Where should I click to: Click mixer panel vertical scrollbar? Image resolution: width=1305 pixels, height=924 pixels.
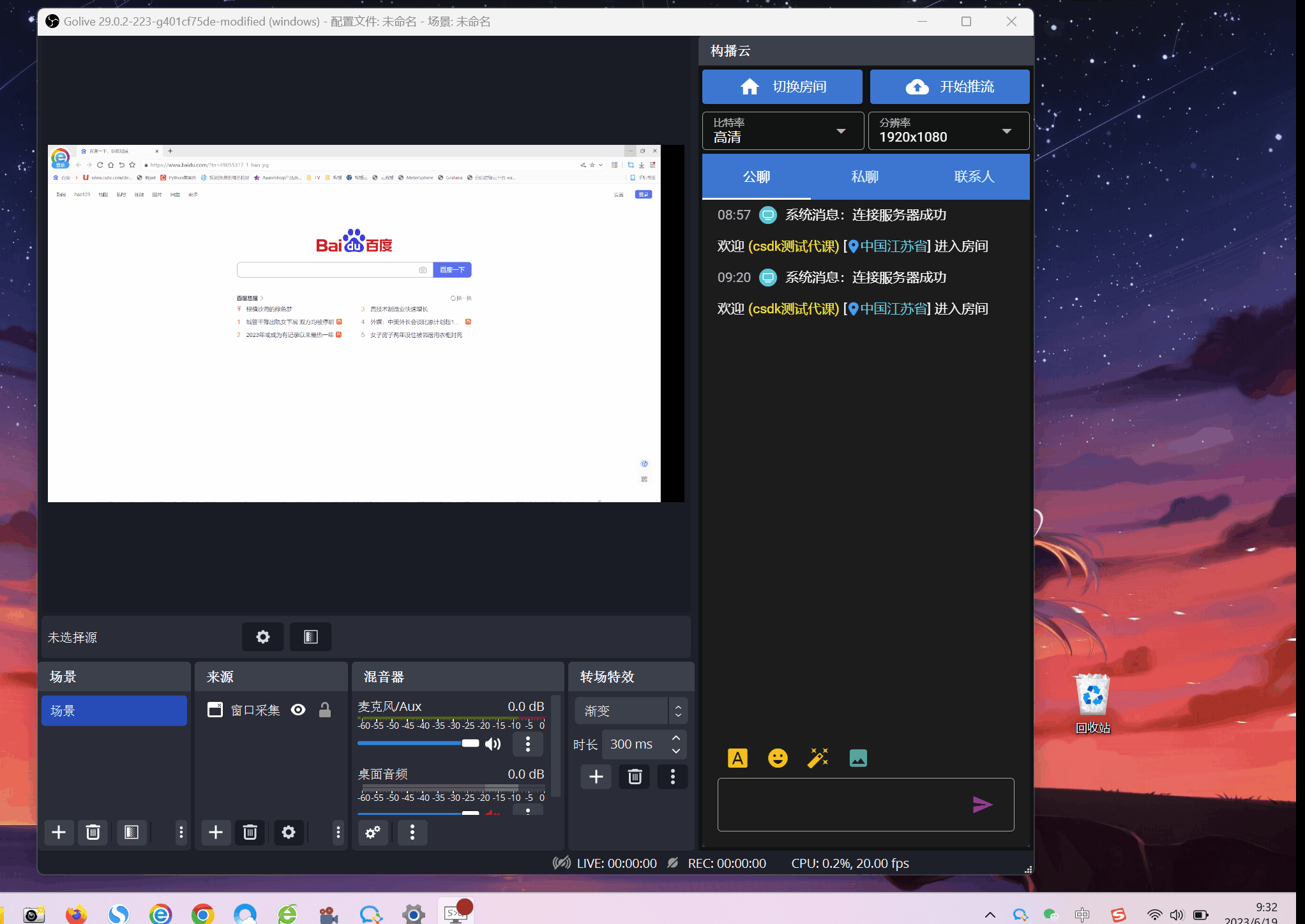556,745
